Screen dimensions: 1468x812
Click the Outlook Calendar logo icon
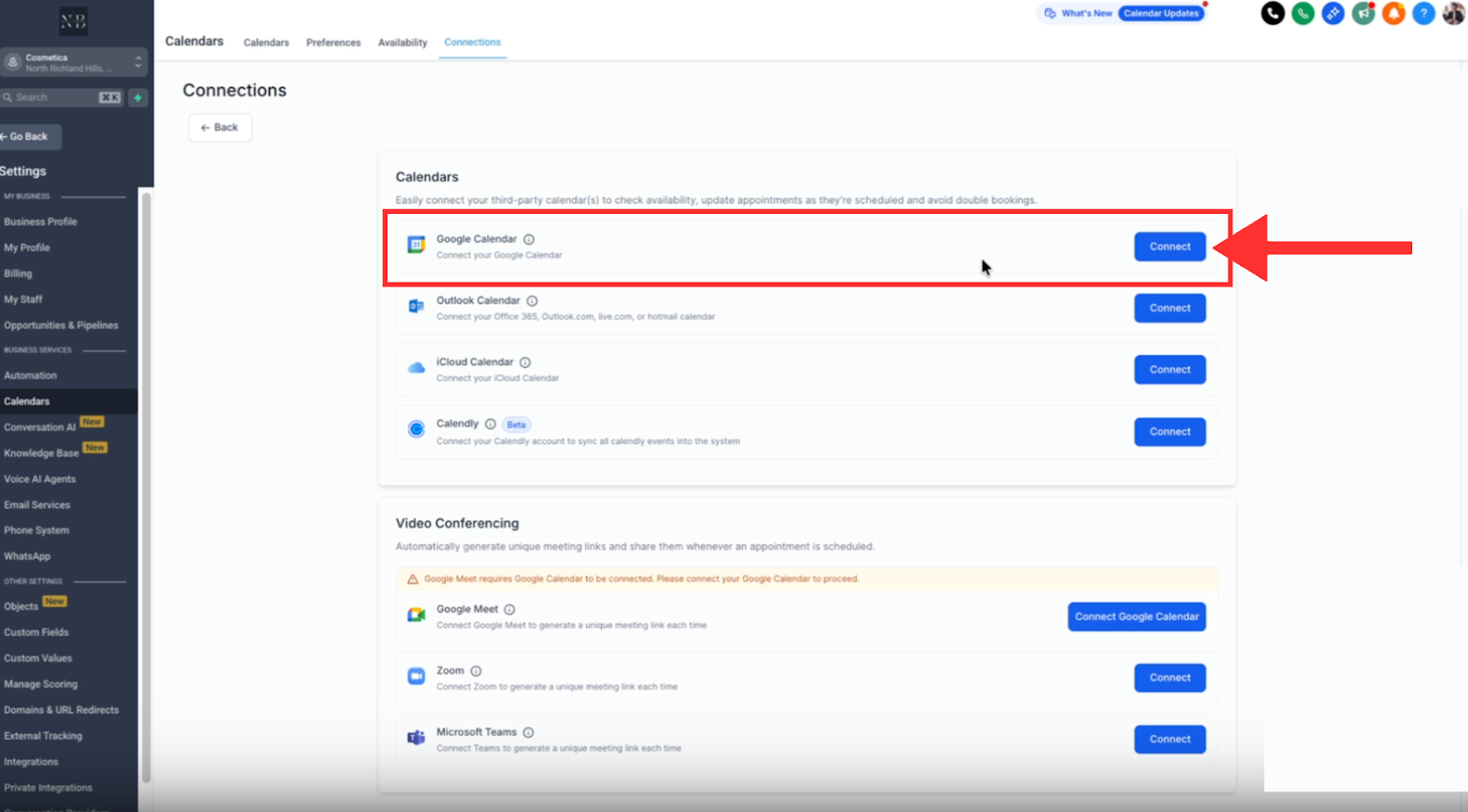[417, 306]
